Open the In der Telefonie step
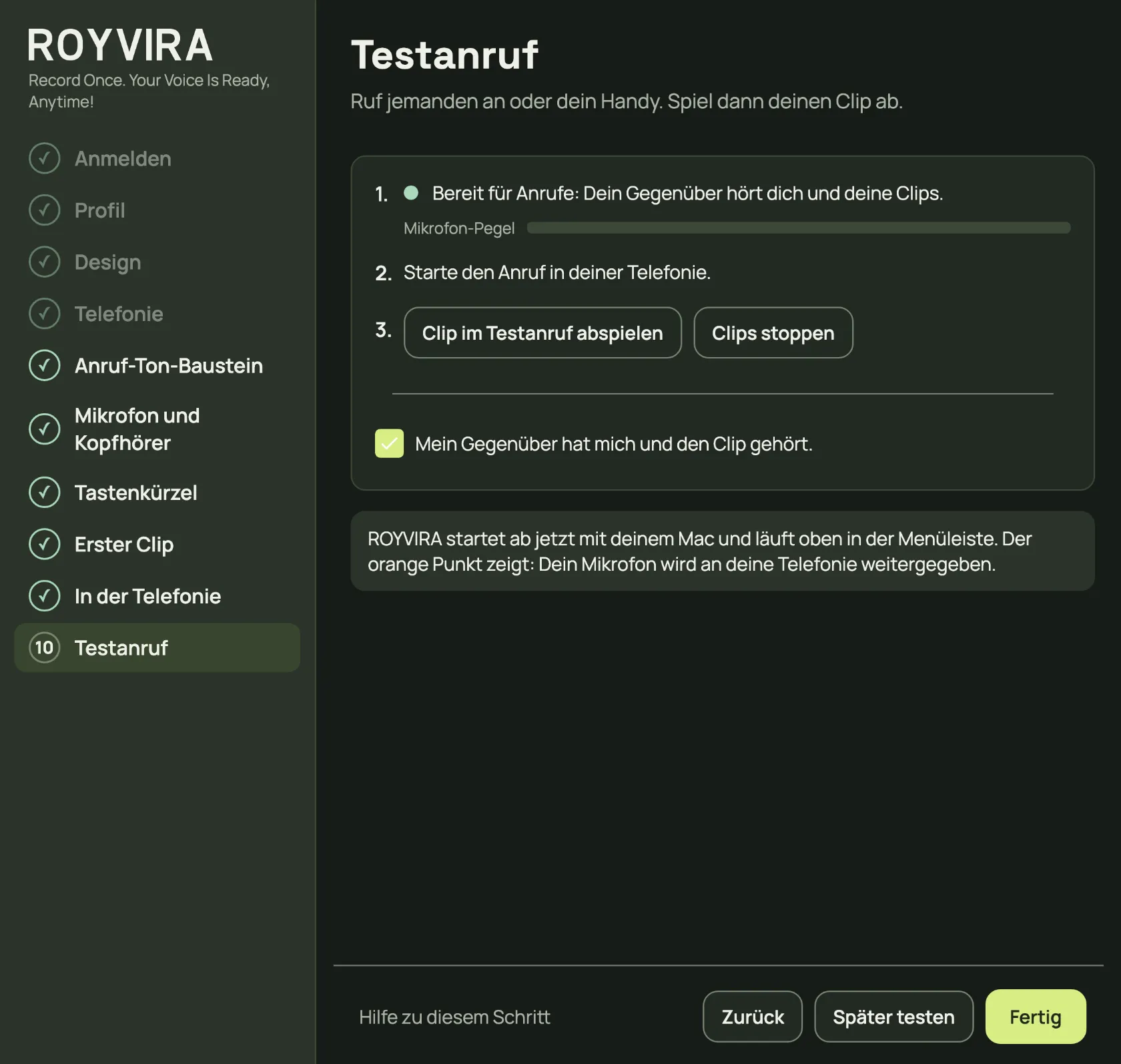 point(157,595)
